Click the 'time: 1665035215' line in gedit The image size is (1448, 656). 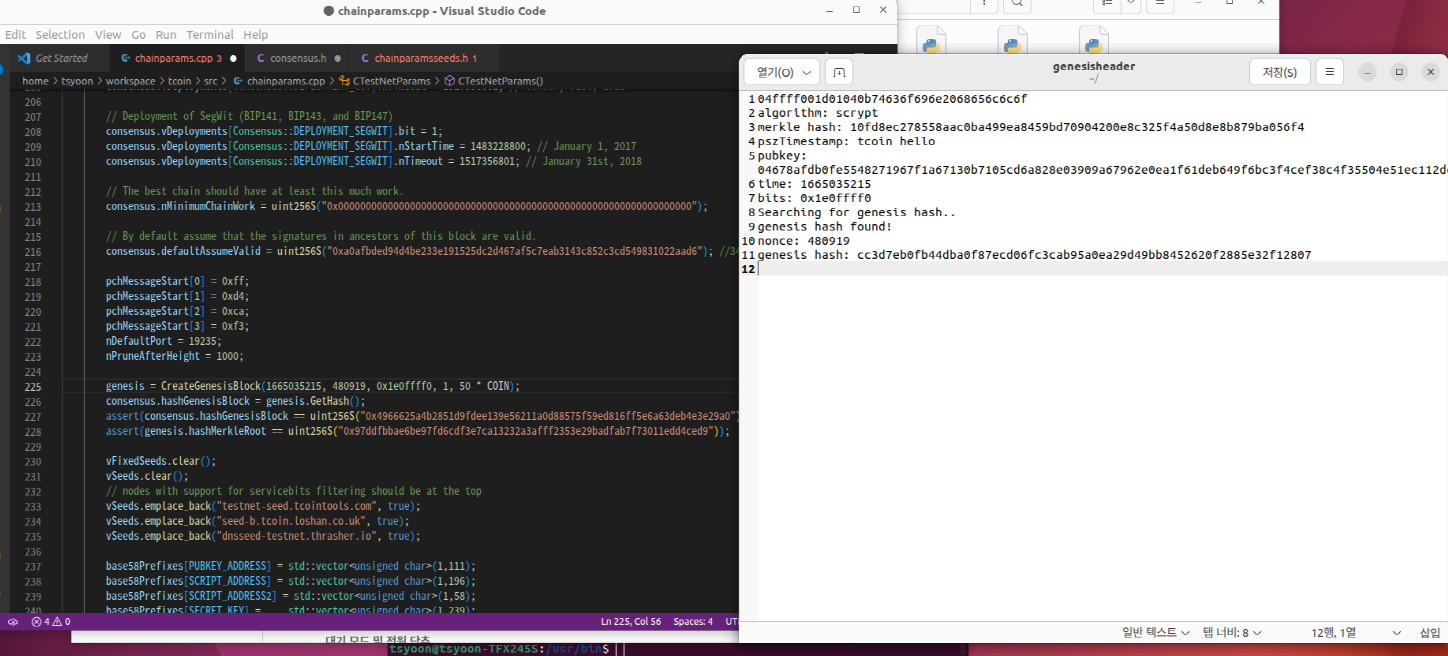[x=814, y=184]
